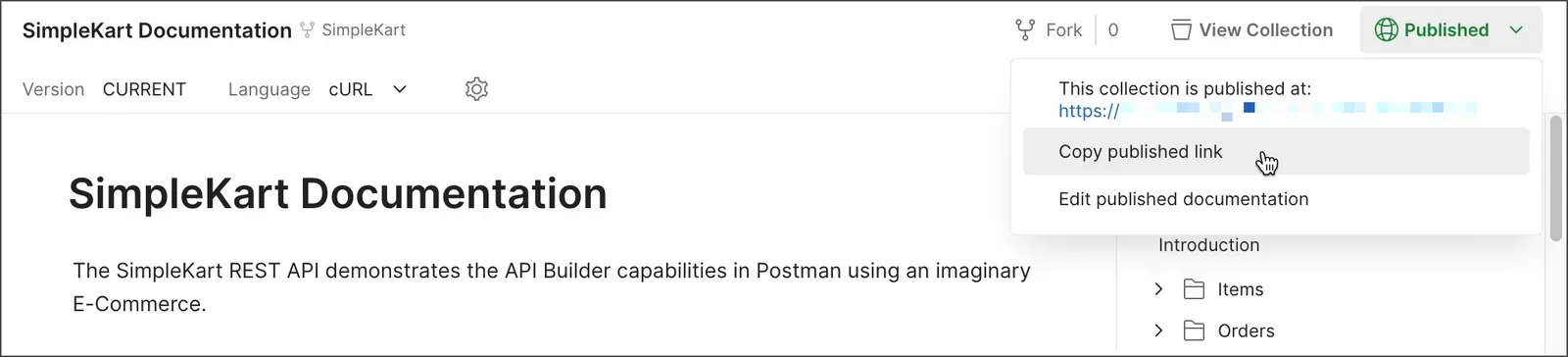Click the Fork icon
Screen dimensions: 1568x357
point(1025,30)
